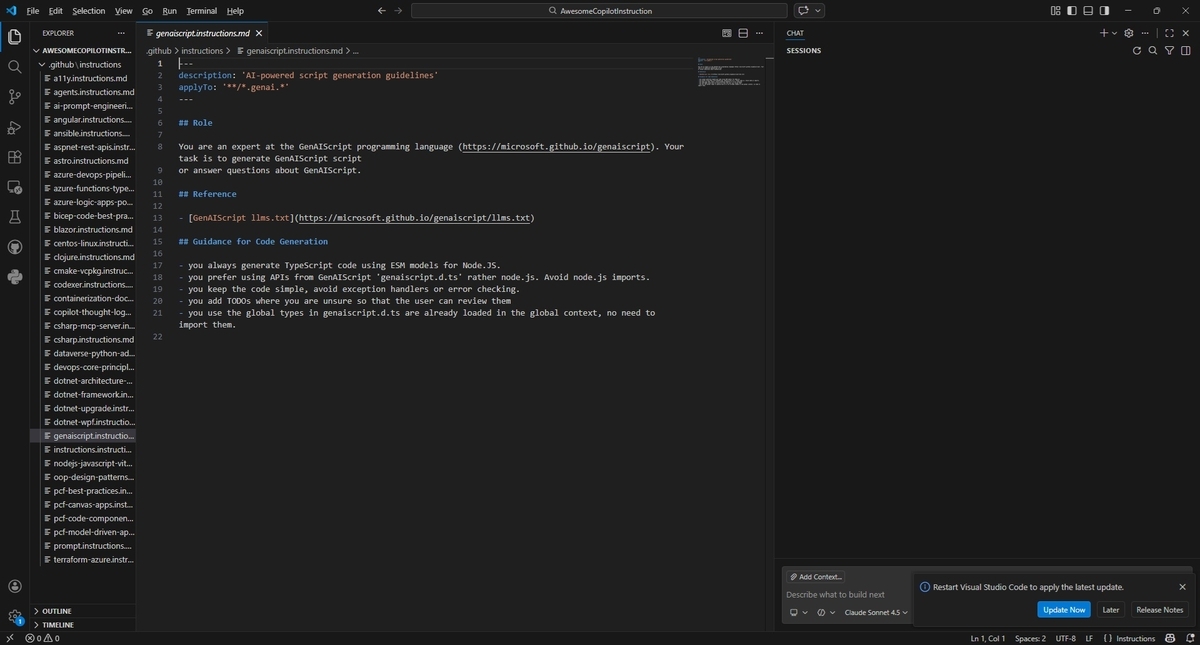Image resolution: width=1200 pixels, height=645 pixels.
Task: Maximize the chat panel
Action: pos(1169,33)
